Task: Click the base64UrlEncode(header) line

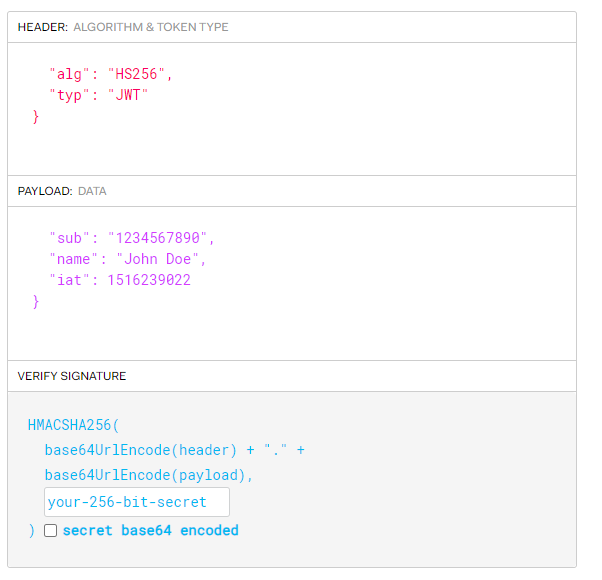Action: click(139, 450)
